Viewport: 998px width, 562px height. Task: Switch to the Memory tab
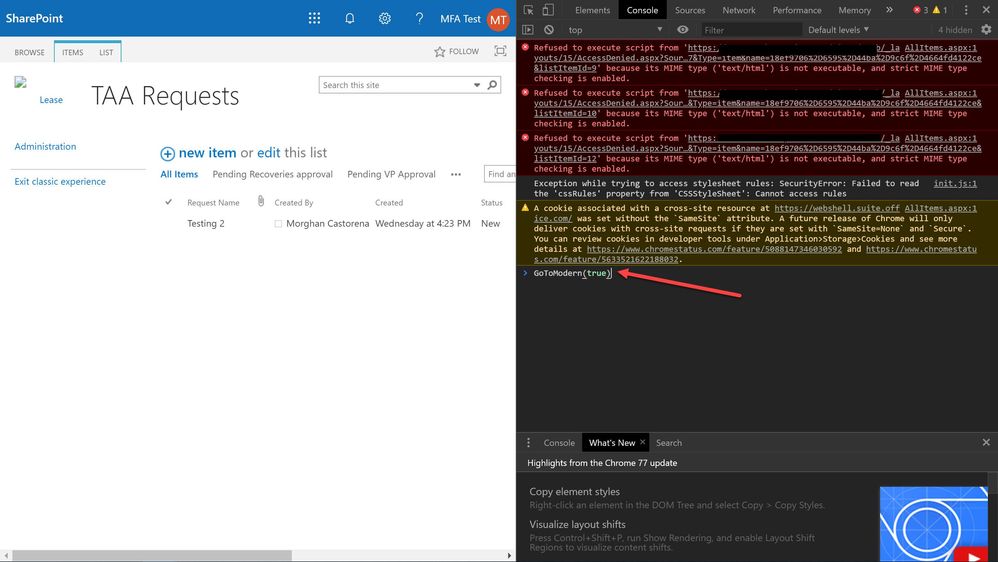click(x=854, y=10)
